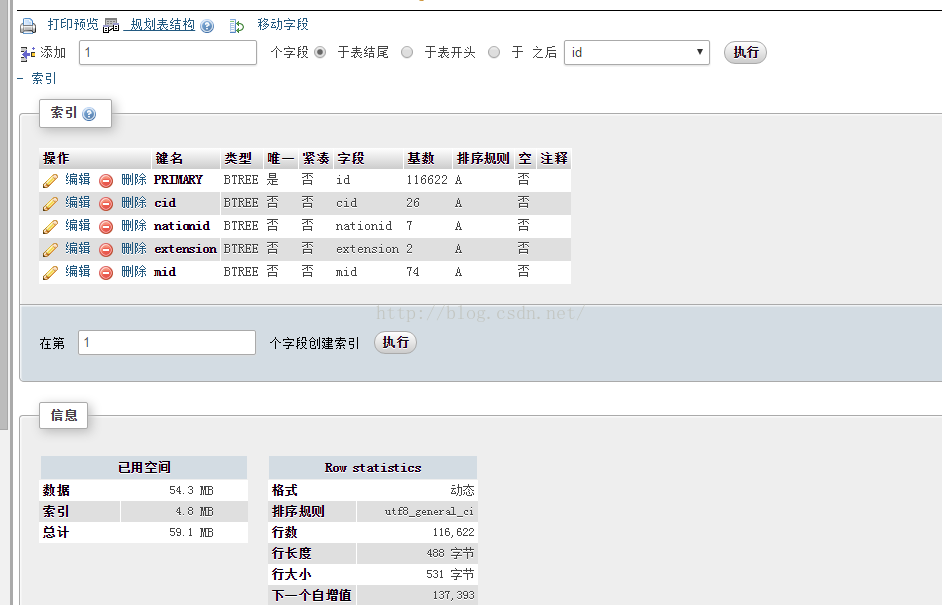
Task: Click the number of columns to add field
Action: (168, 52)
